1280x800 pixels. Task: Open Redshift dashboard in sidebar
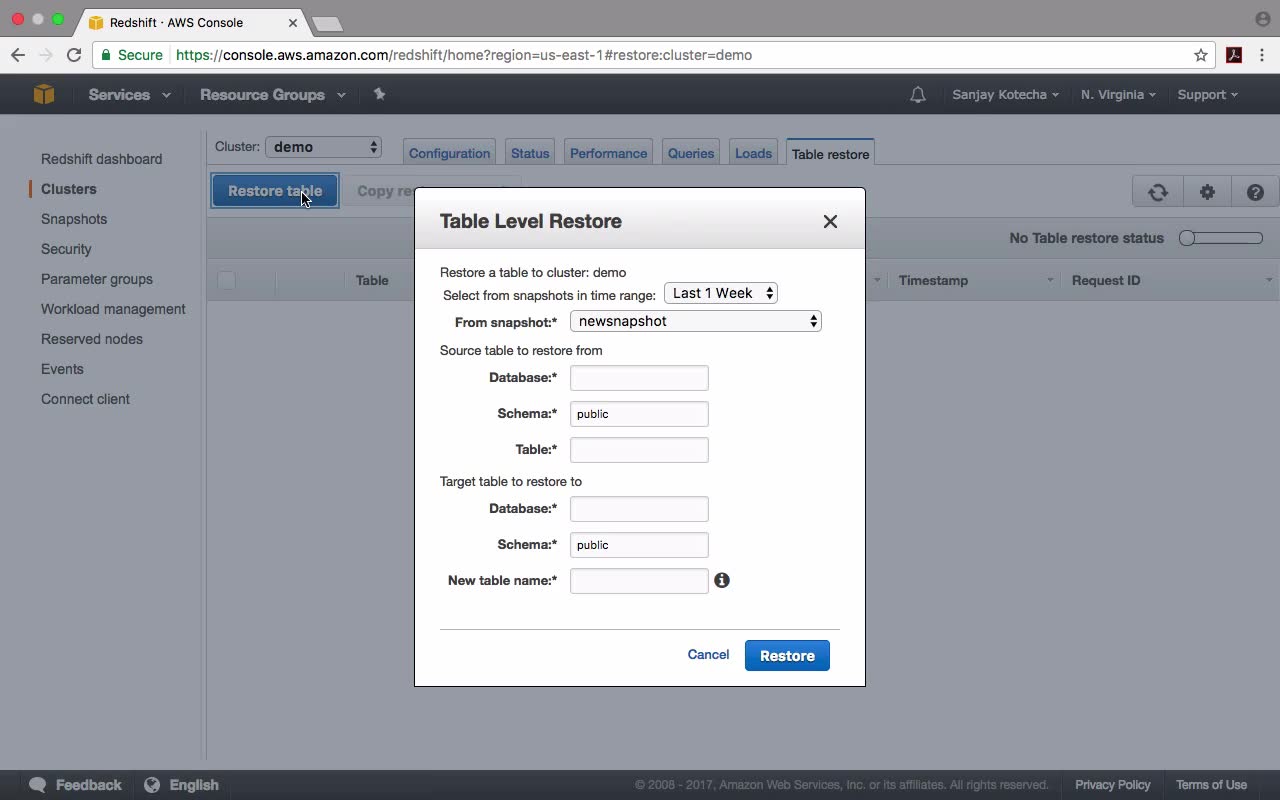101,159
